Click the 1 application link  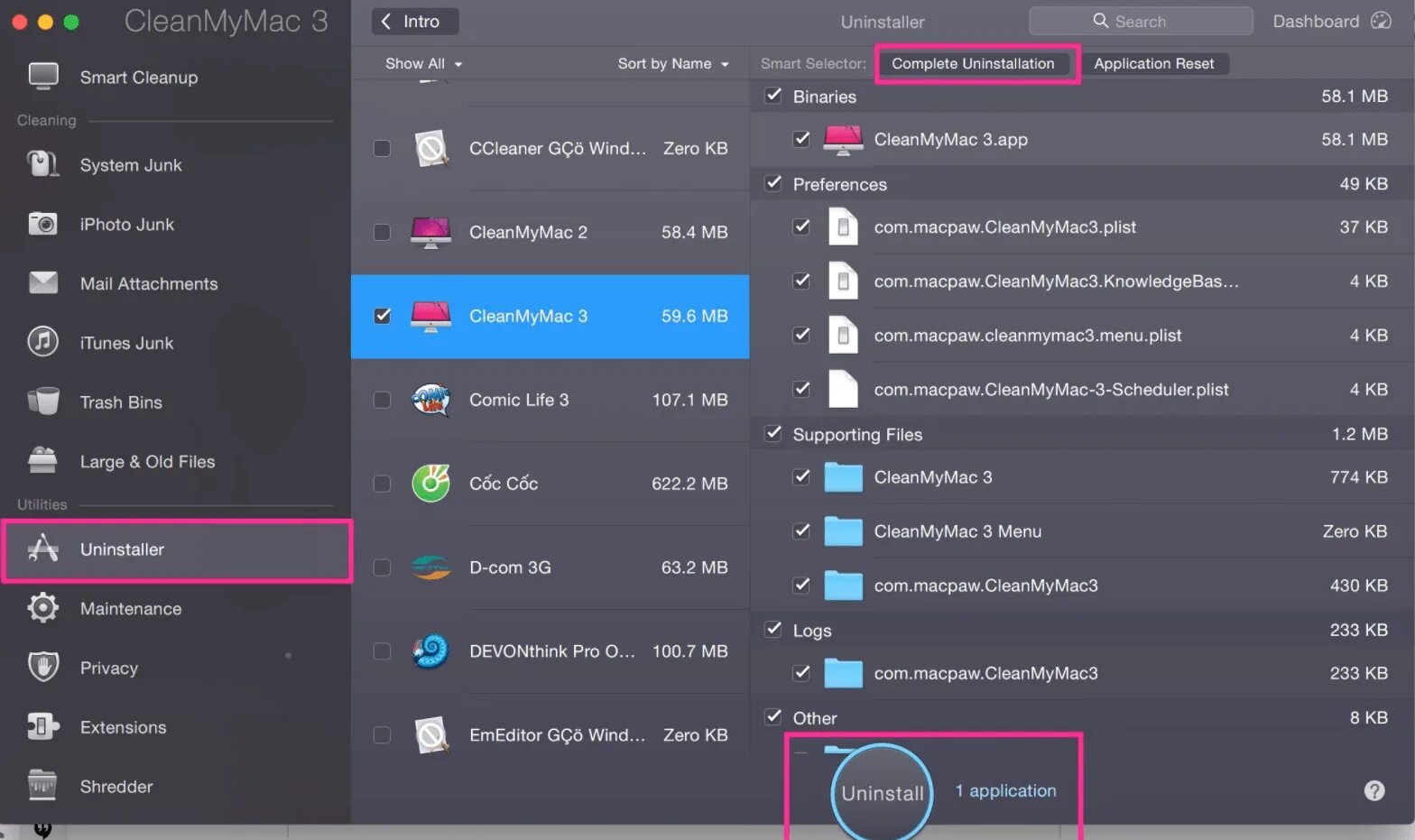tap(1005, 790)
